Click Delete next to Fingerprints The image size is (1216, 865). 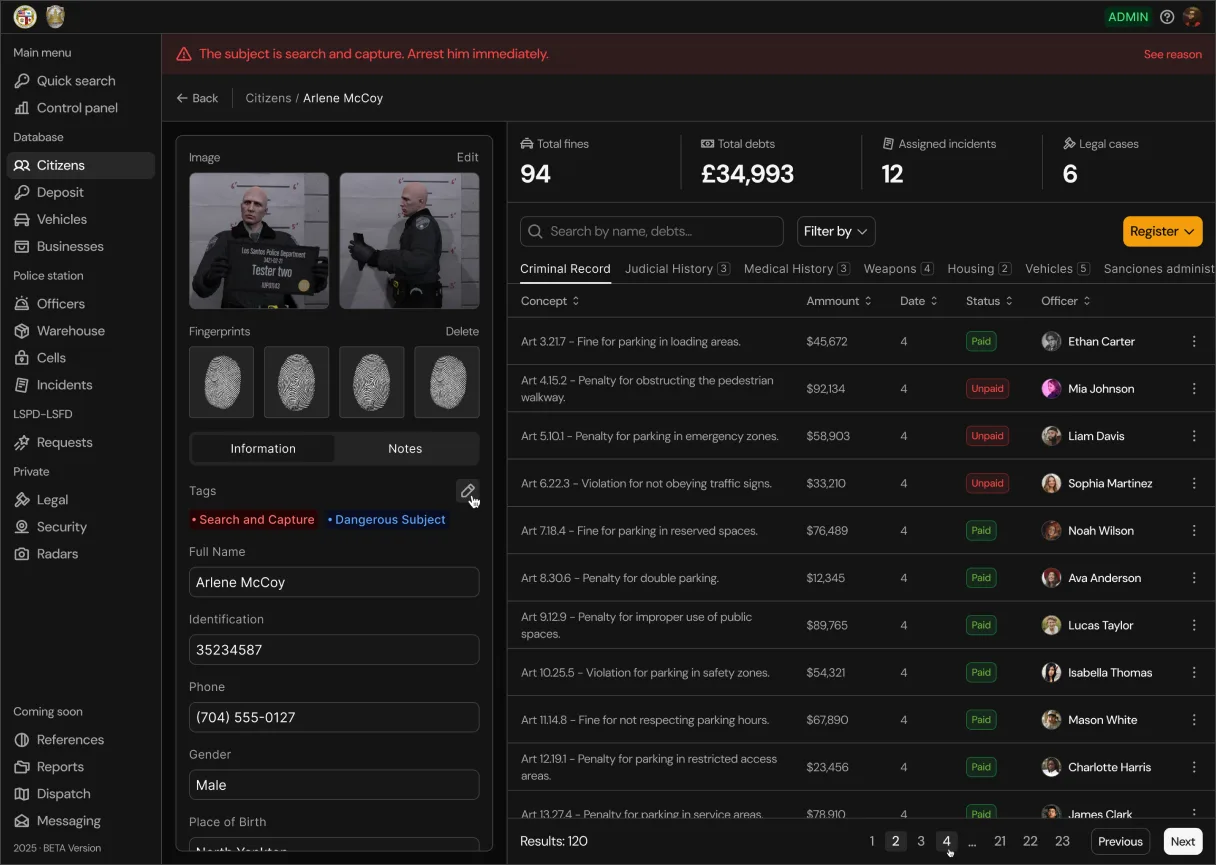[462, 331]
